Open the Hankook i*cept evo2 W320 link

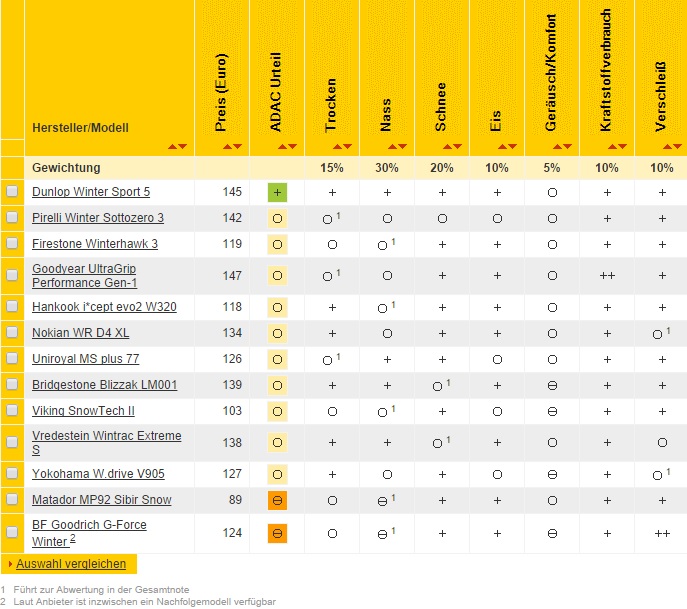click(104, 307)
